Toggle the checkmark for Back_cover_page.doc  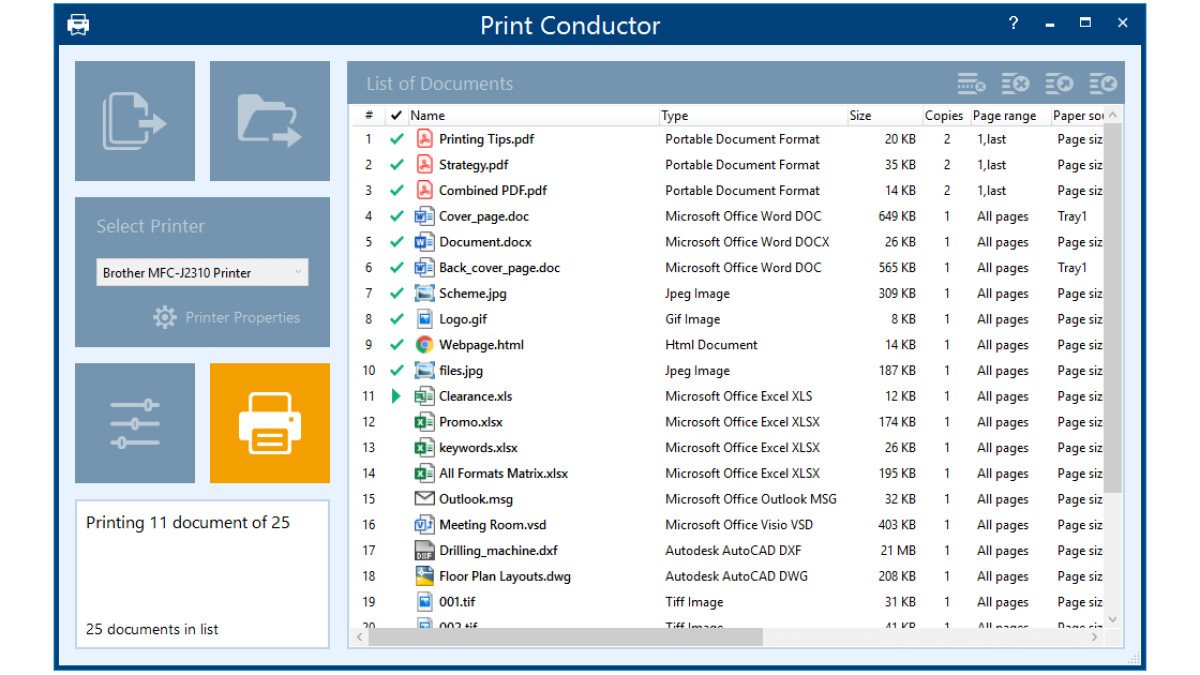397,268
